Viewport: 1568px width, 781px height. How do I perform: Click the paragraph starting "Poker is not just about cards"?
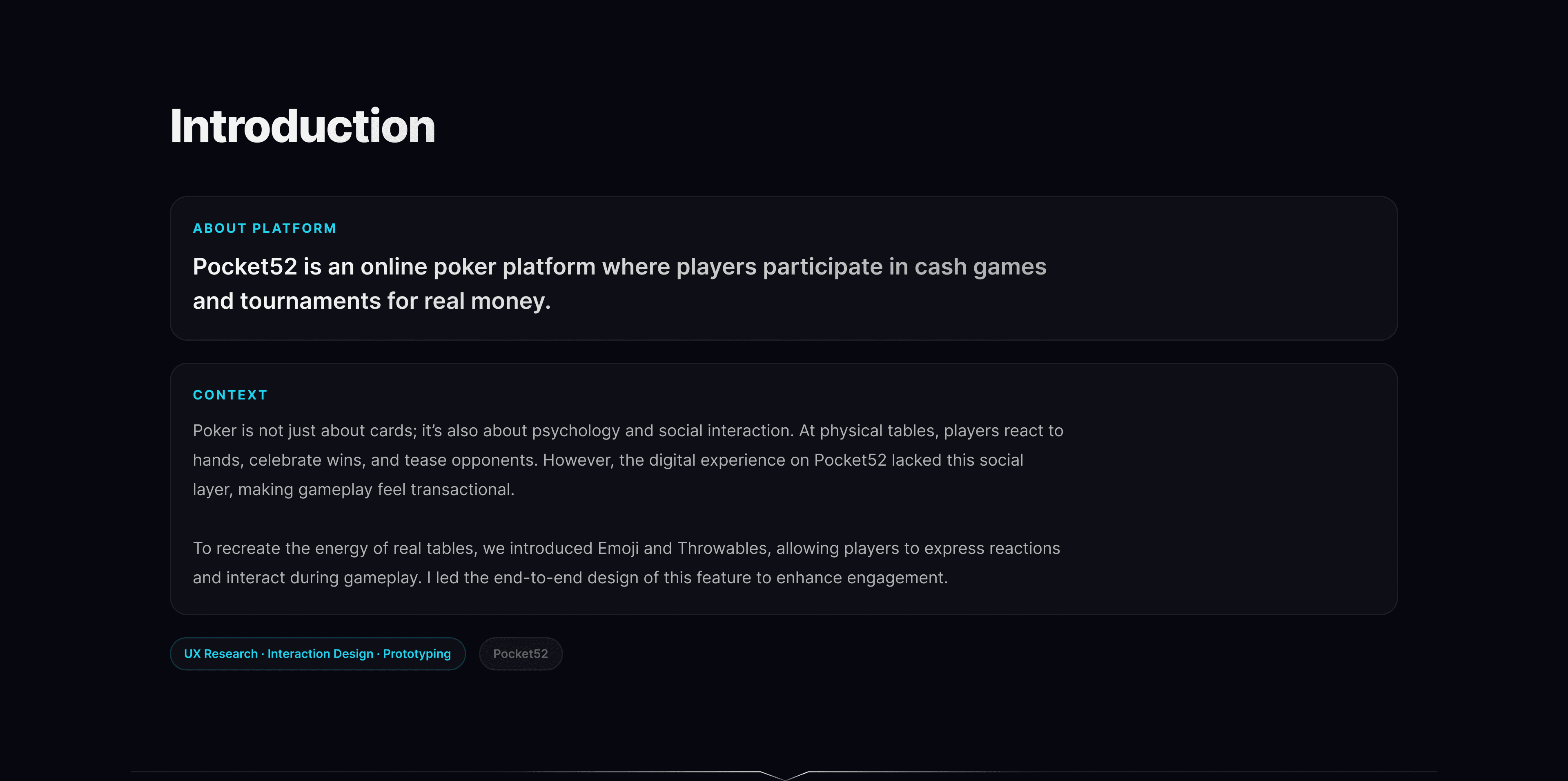tap(628, 460)
